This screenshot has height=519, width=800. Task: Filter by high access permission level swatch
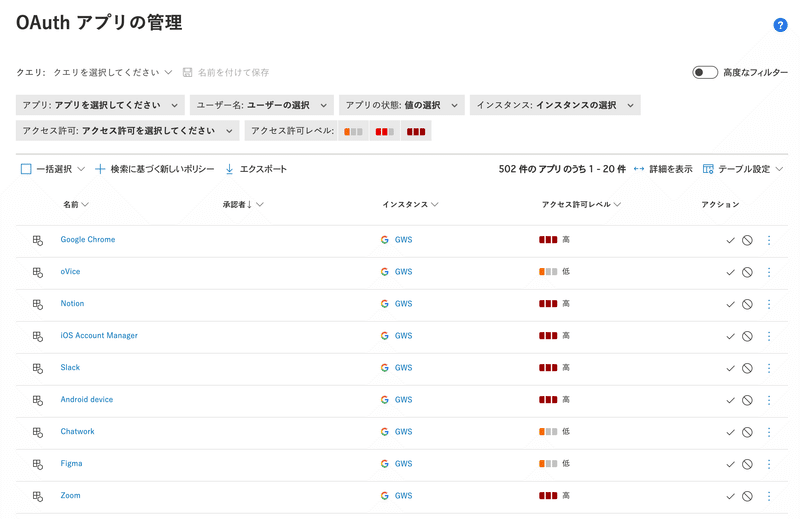(416, 132)
